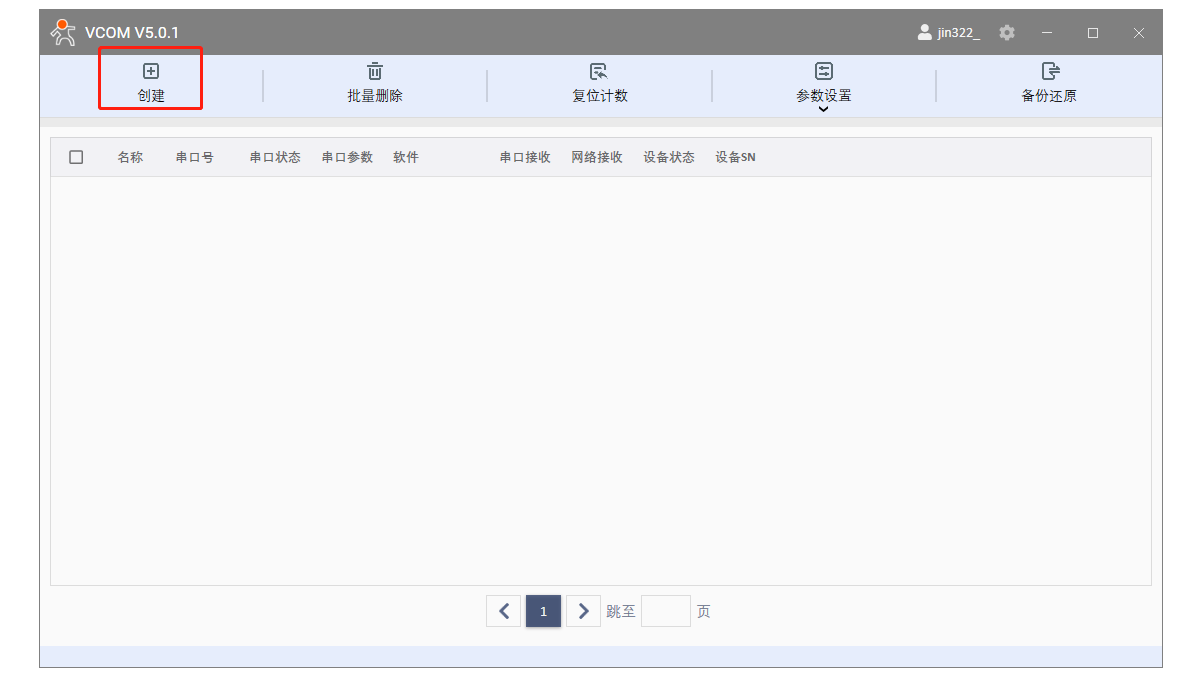Click the 串口参数 column header

(x=347, y=157)
